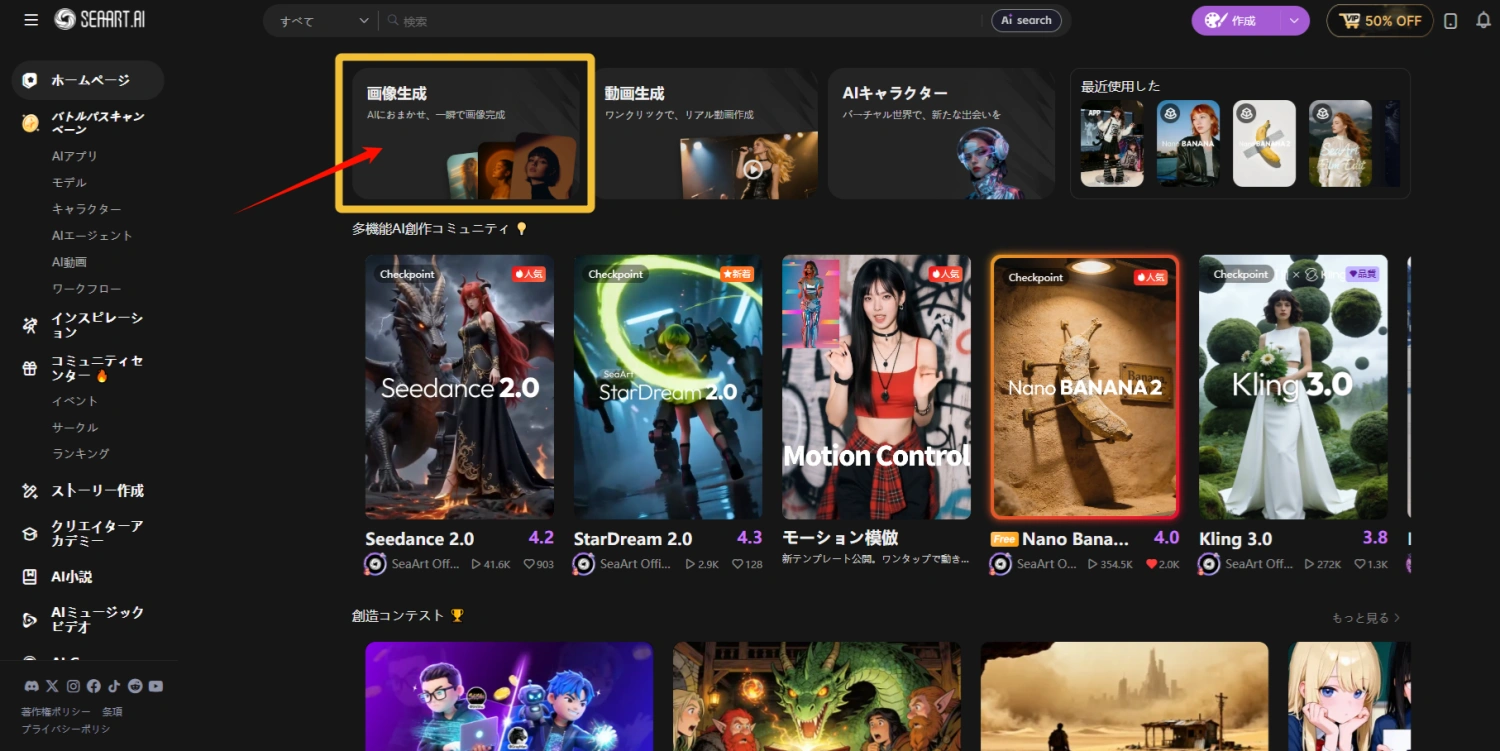Open the Seedance 2.0 model card
This screenshot has height=751, width=1500.
click(x=460, y=387)
